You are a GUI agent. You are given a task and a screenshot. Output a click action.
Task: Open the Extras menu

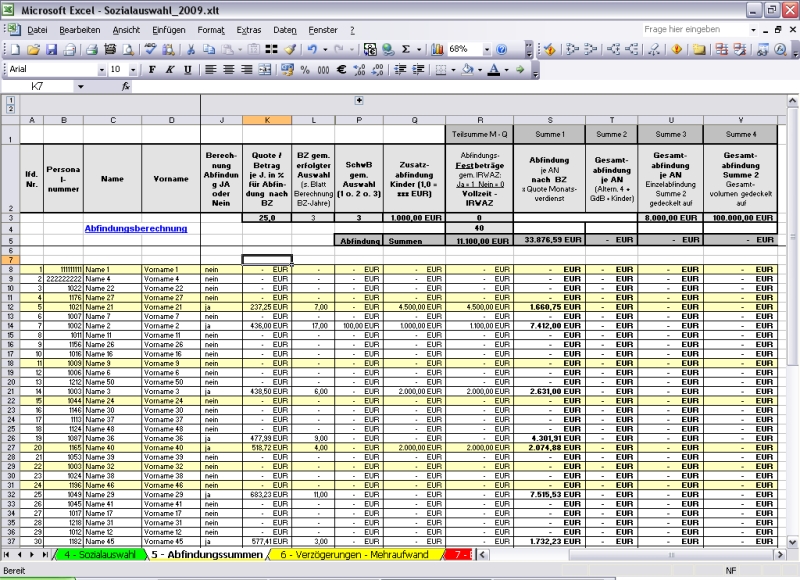point(248,30)
